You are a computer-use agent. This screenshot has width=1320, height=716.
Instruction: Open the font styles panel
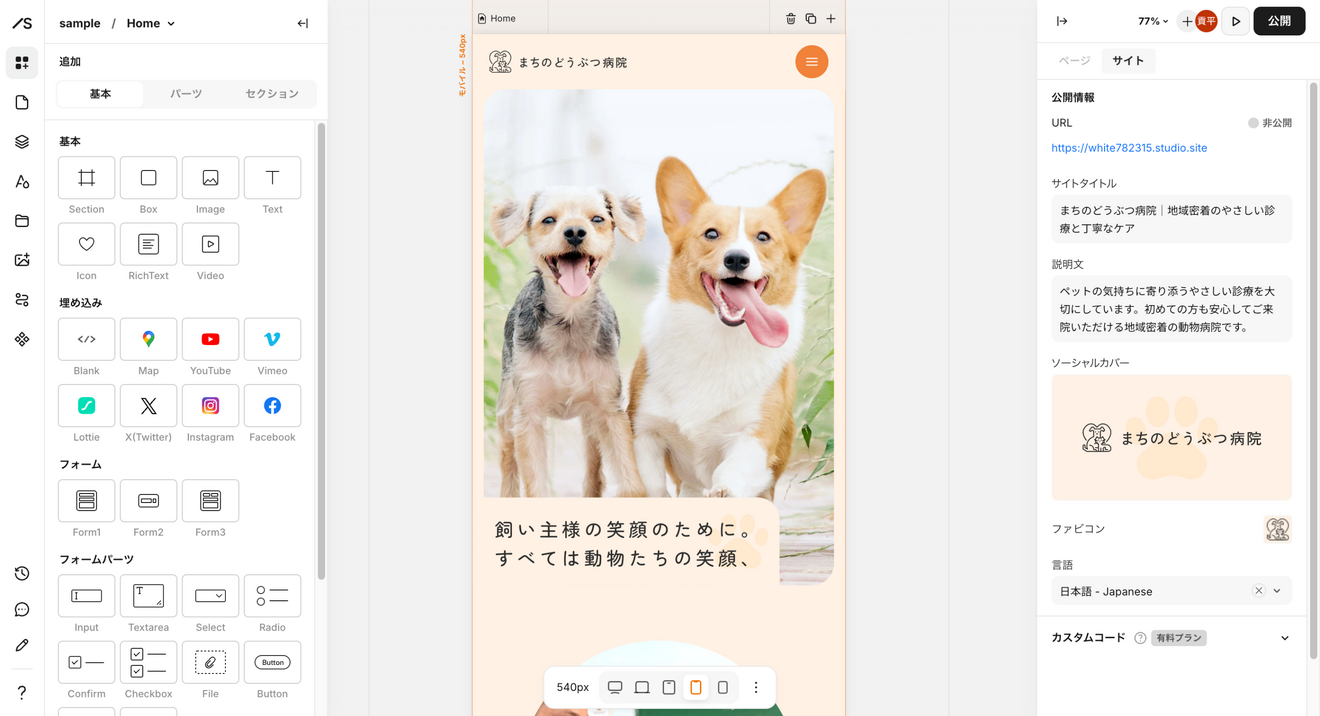[22, 181]
